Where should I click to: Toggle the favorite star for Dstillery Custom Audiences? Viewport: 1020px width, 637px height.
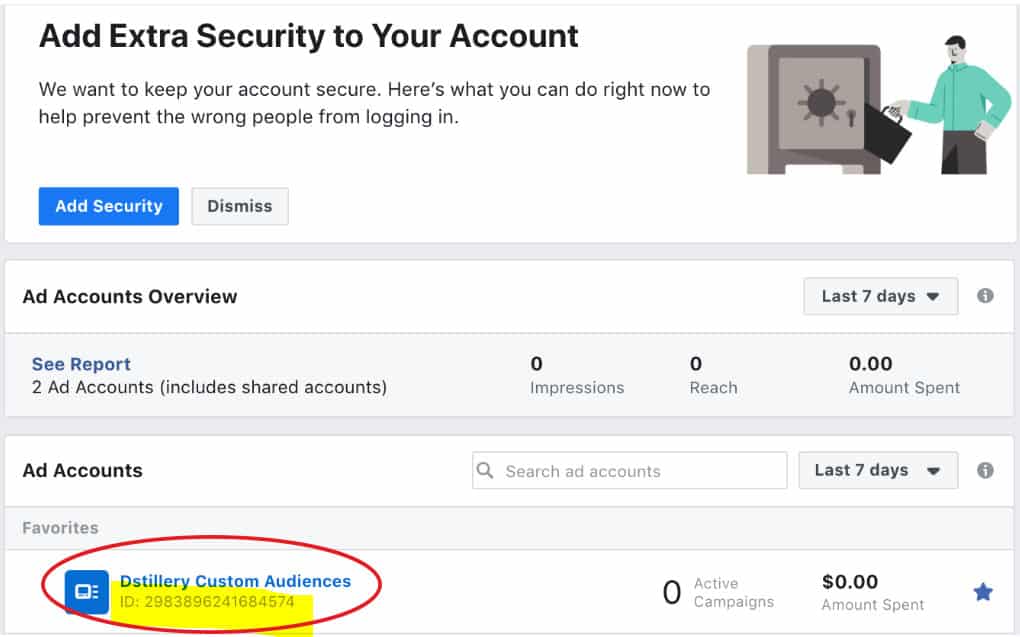(x=983, y=591)
